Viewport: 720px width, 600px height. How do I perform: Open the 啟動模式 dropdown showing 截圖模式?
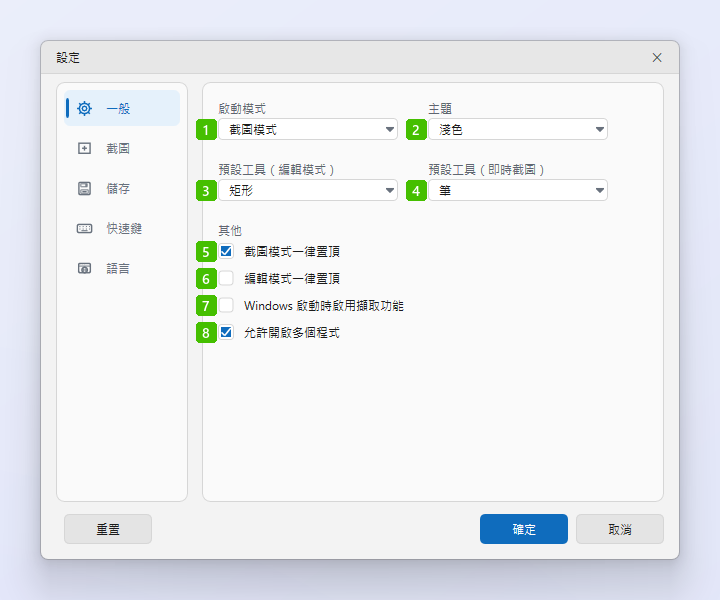tap(308, 129)
